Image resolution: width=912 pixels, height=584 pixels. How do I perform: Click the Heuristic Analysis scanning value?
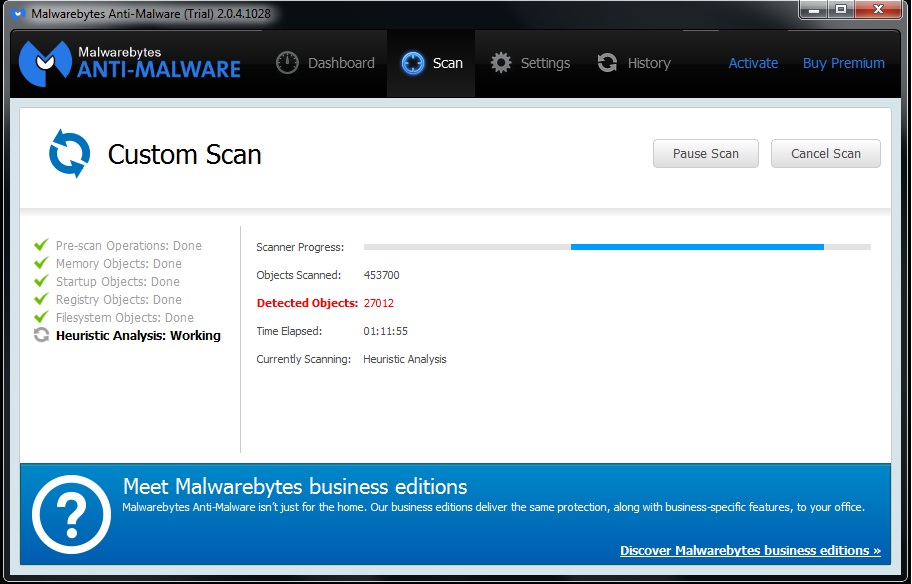pyautogui.click(x=405, y=359)
